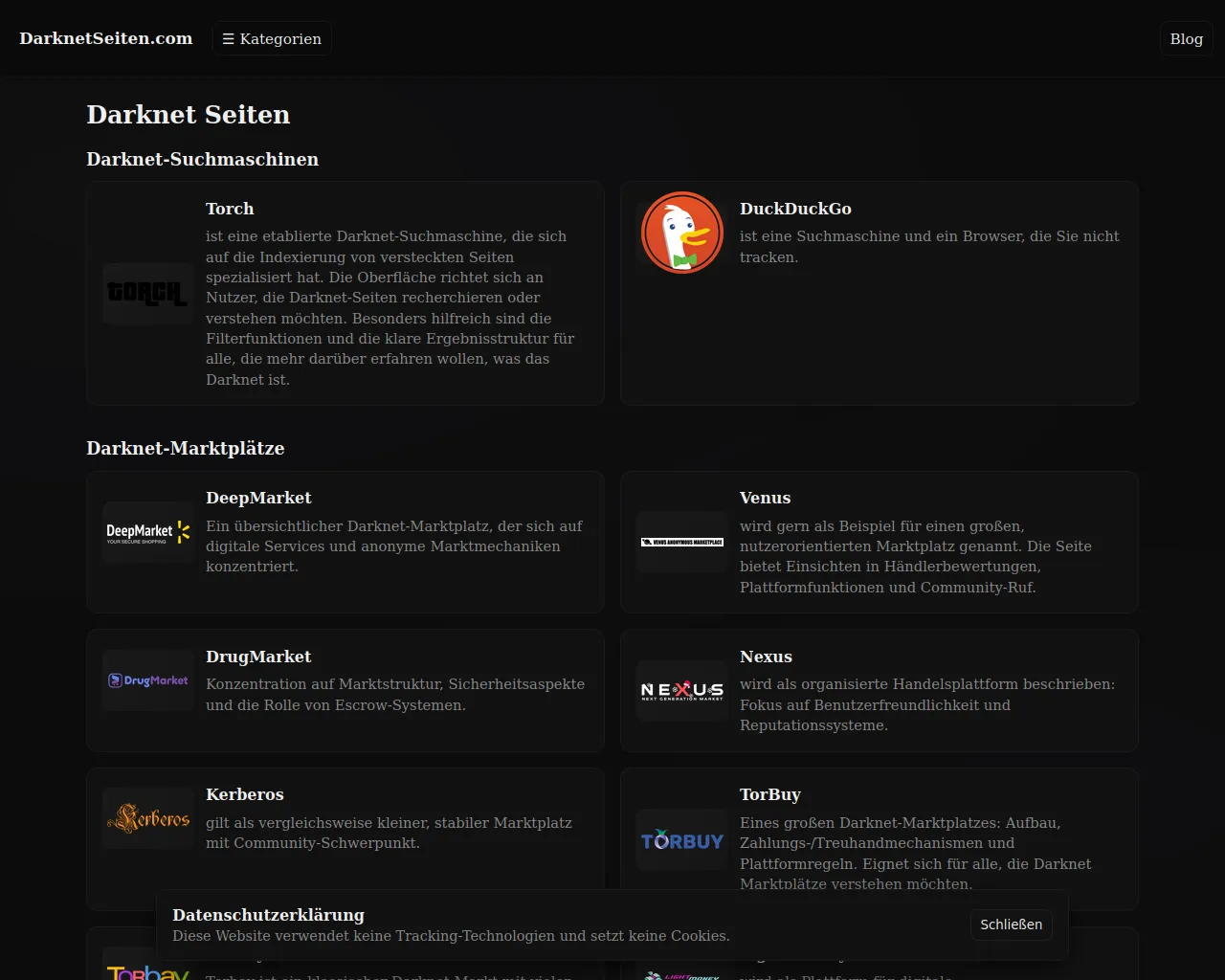This screenshot has width=1225, height=980.
Task: Open the DrugMarket heading link
Action: (x=258, y=657)
